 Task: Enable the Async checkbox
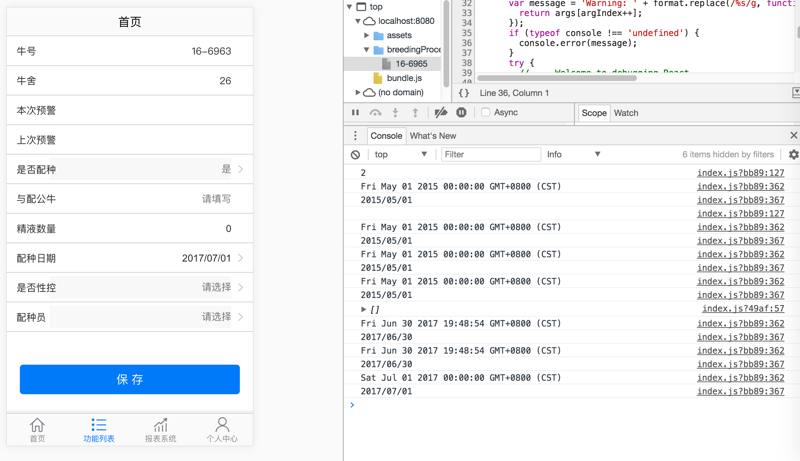[x=485, y=112]
